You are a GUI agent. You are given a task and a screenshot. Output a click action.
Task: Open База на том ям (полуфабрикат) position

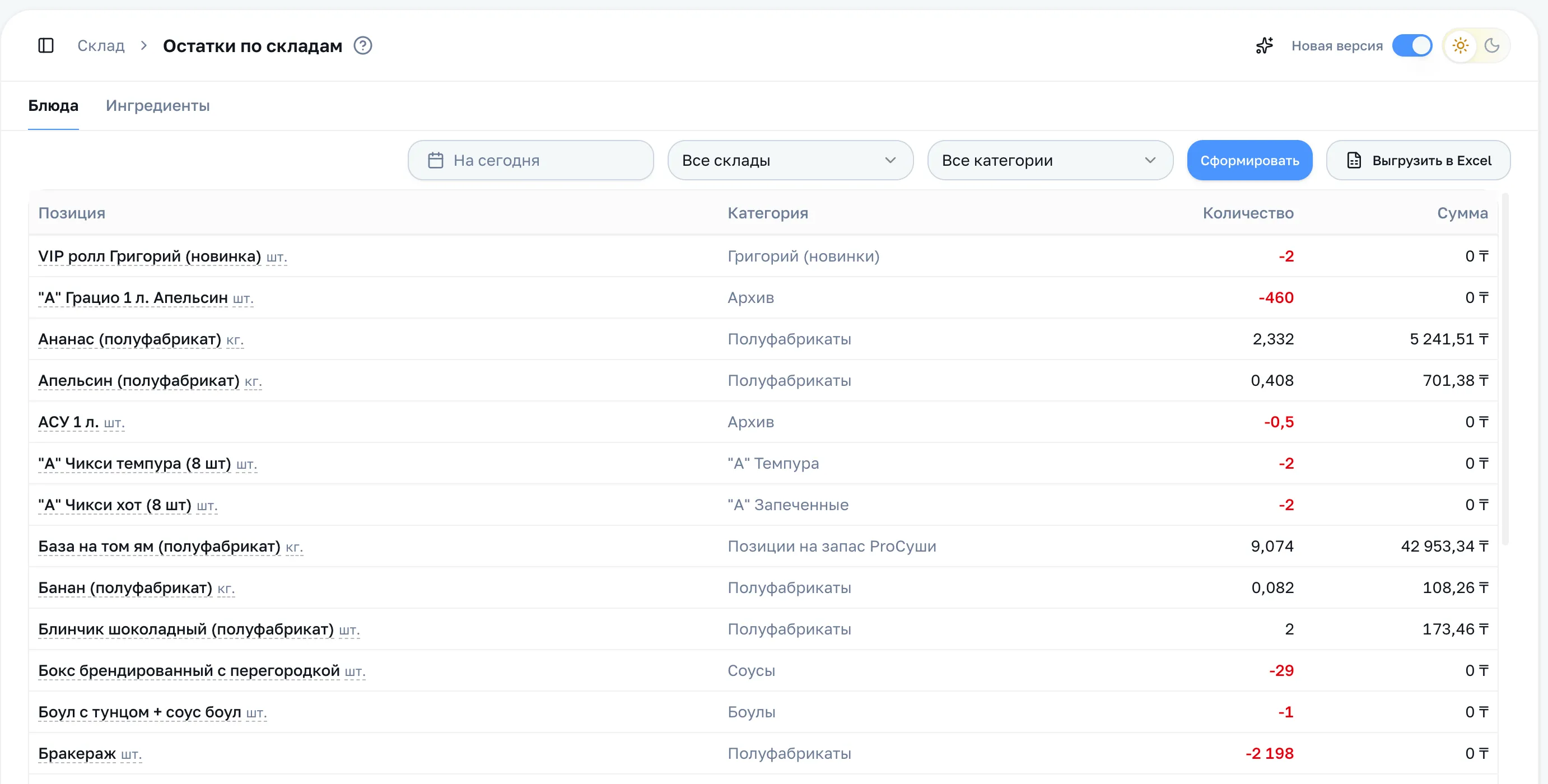coord(159,547)
